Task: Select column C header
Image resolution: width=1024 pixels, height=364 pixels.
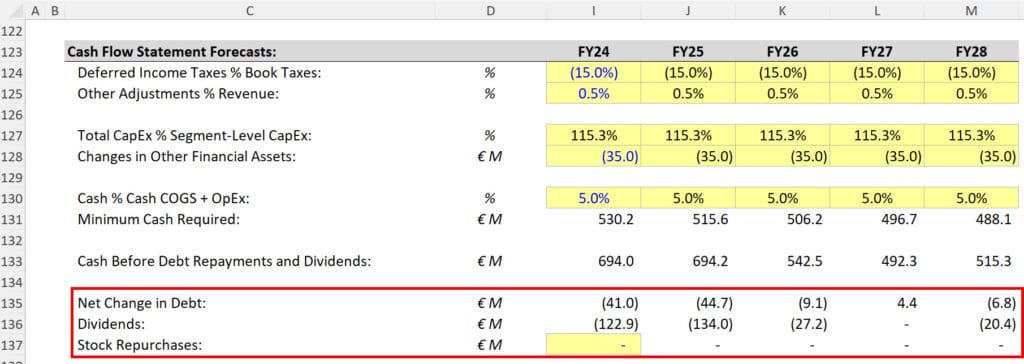Action: (x=250, y=10)
